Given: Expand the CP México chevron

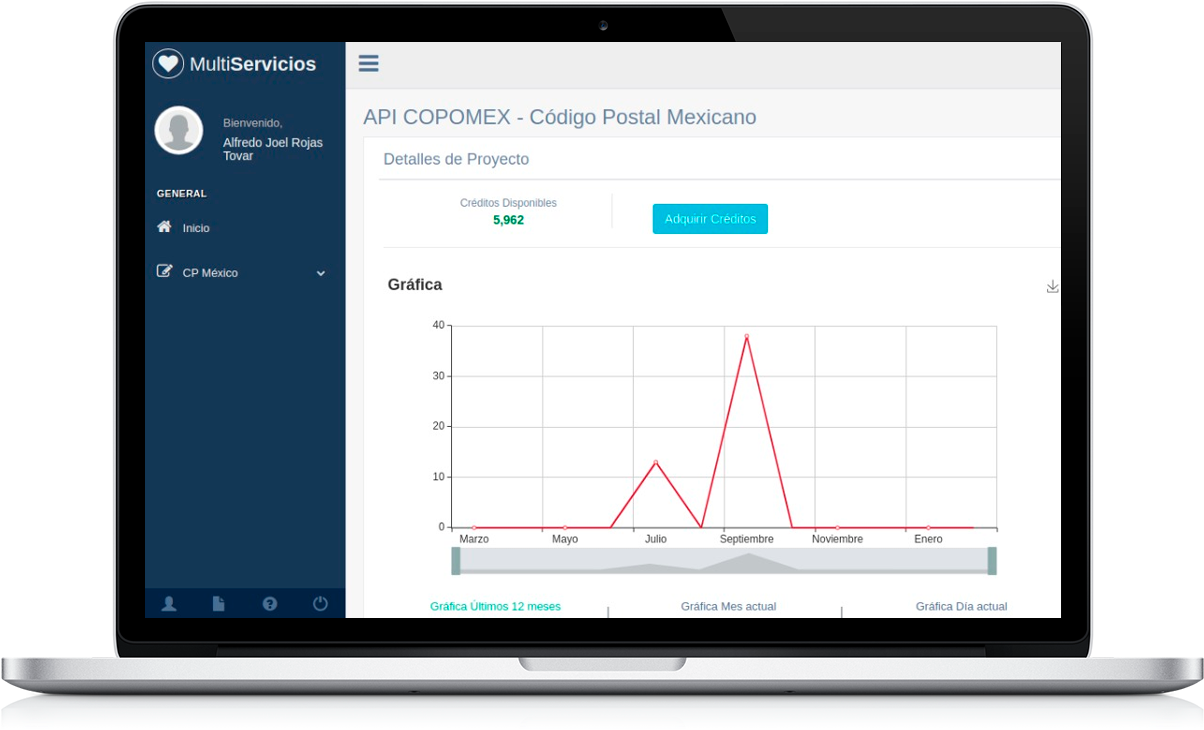Looking at the screenshot, I should [x=321, y=273].
